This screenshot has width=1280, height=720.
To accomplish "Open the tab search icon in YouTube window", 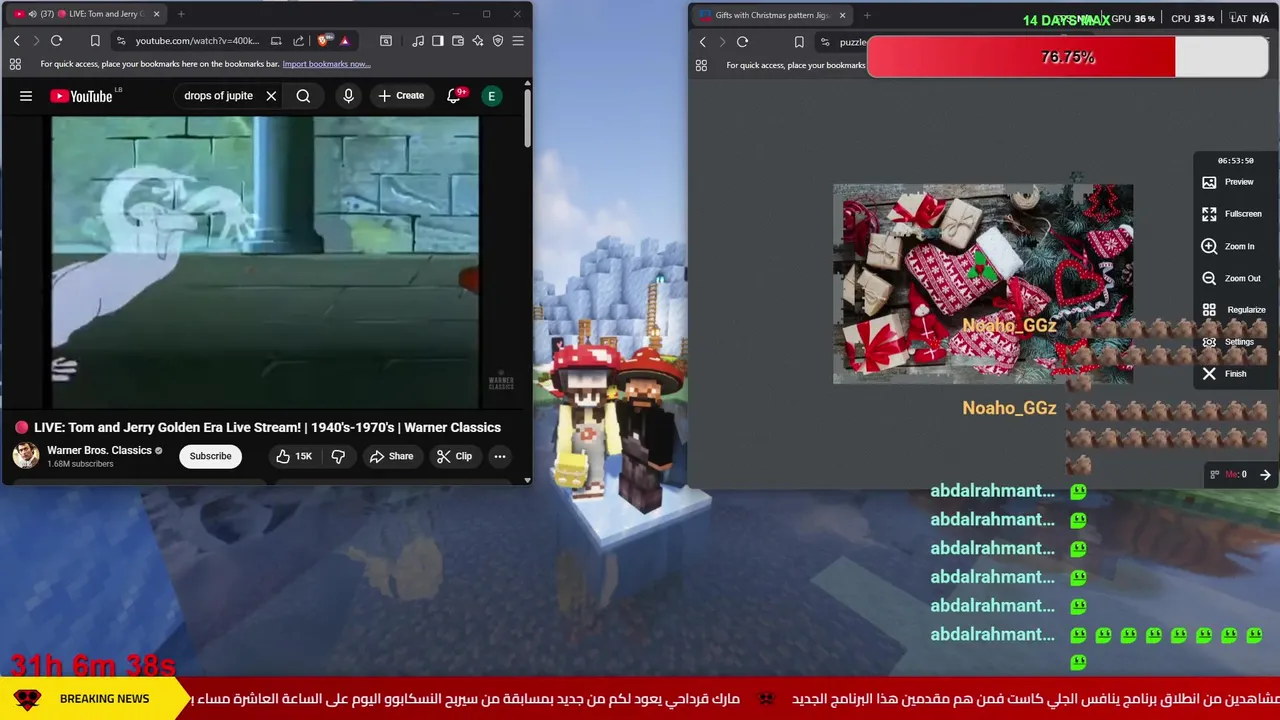I will tap(386, 41).
